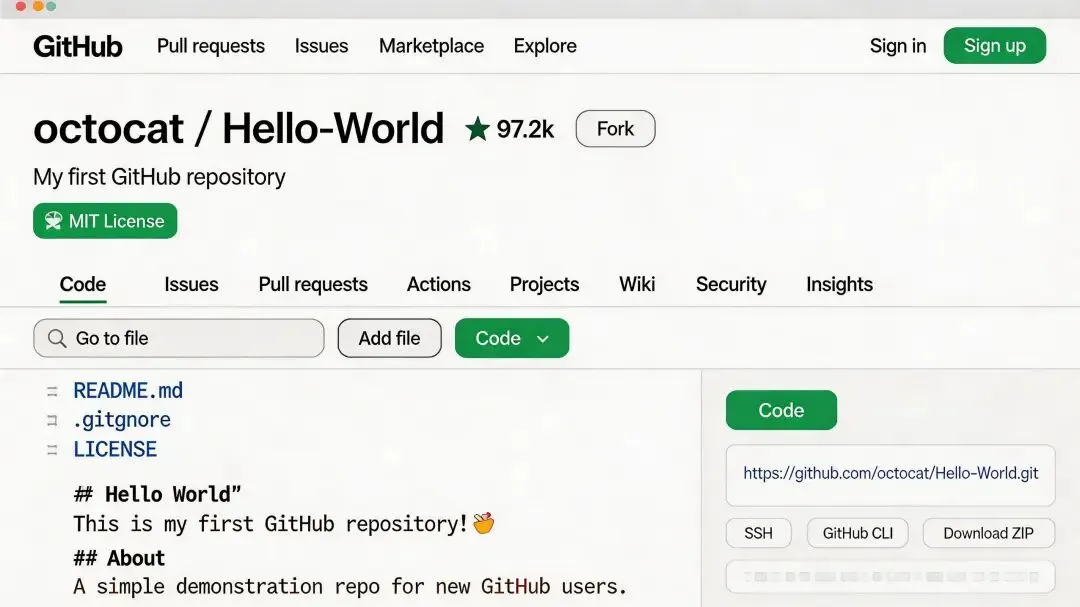Click the MIT License badge icon
The height and width of the screenshot is (607, 1080).
point(54,221)
